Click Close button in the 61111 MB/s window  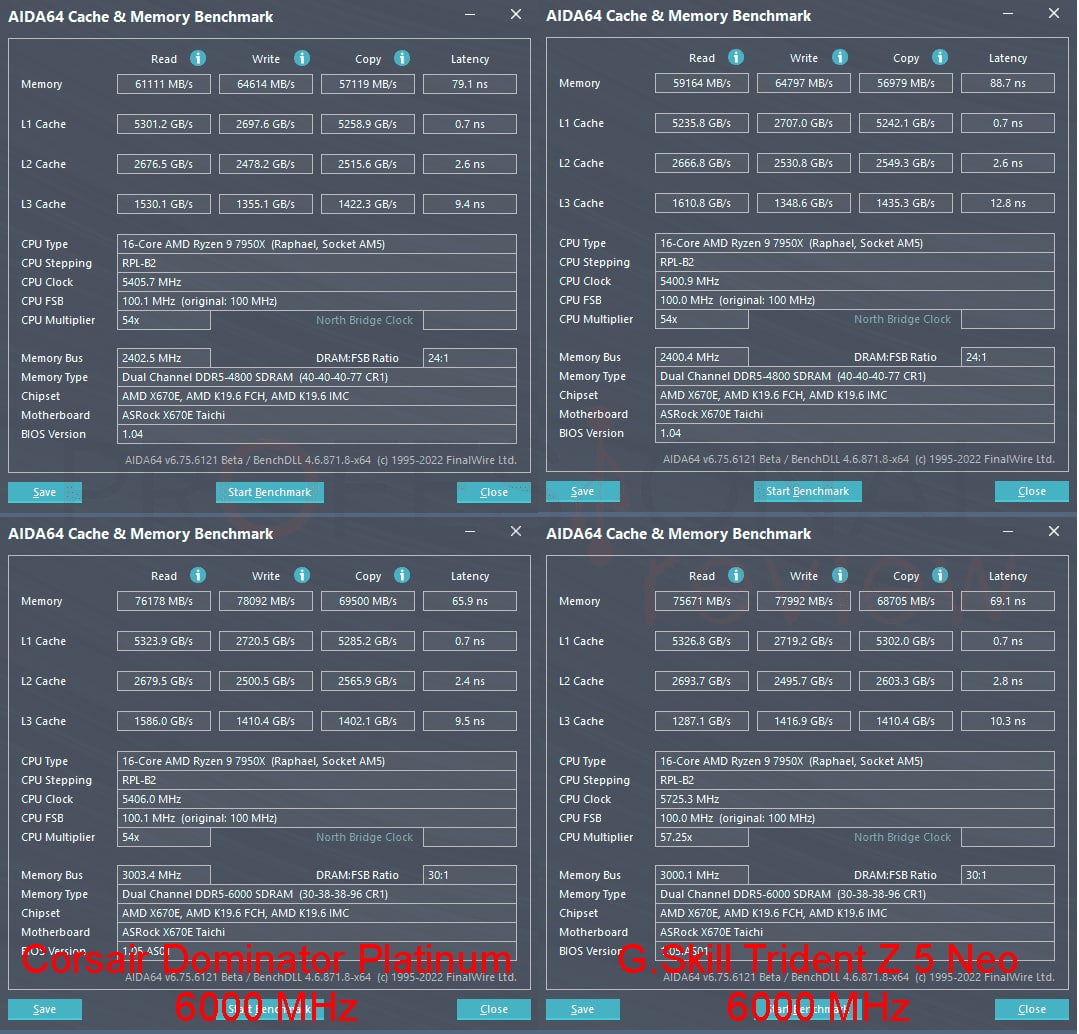click(x=493, y=492)
